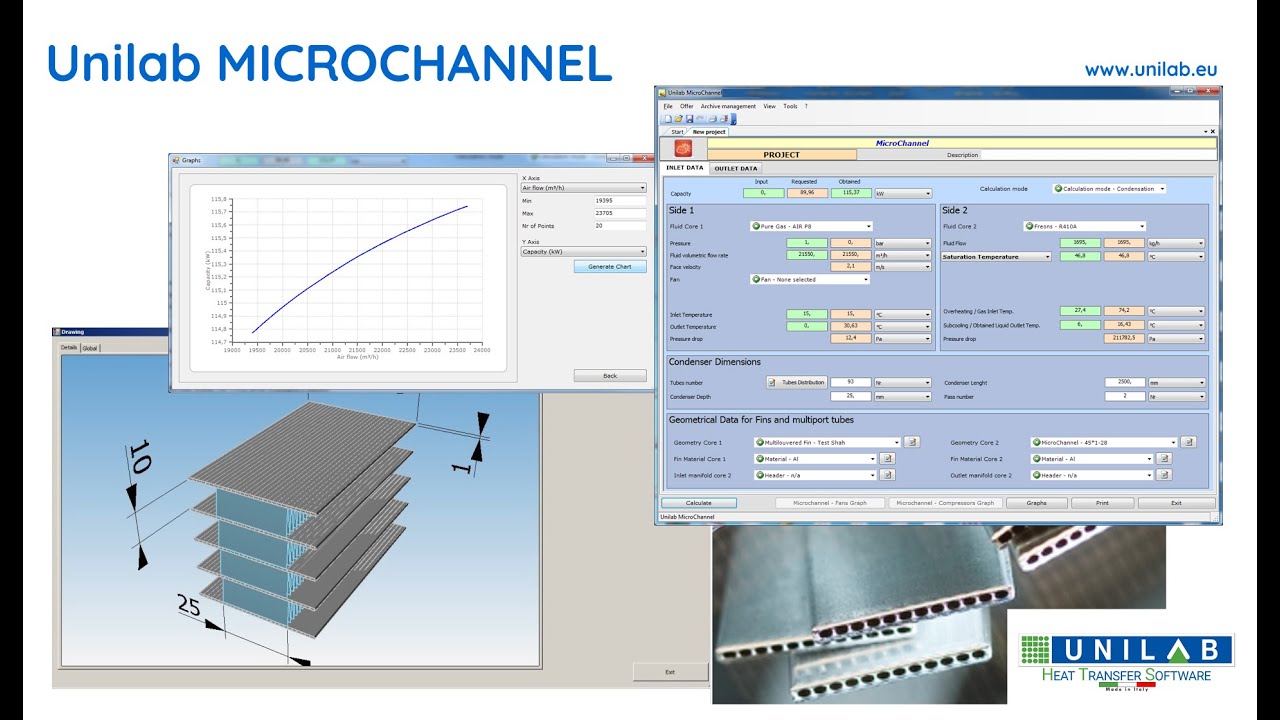
Task: Open the edit icon beside Outlet manifold core 2
Action: [1163, 475]
